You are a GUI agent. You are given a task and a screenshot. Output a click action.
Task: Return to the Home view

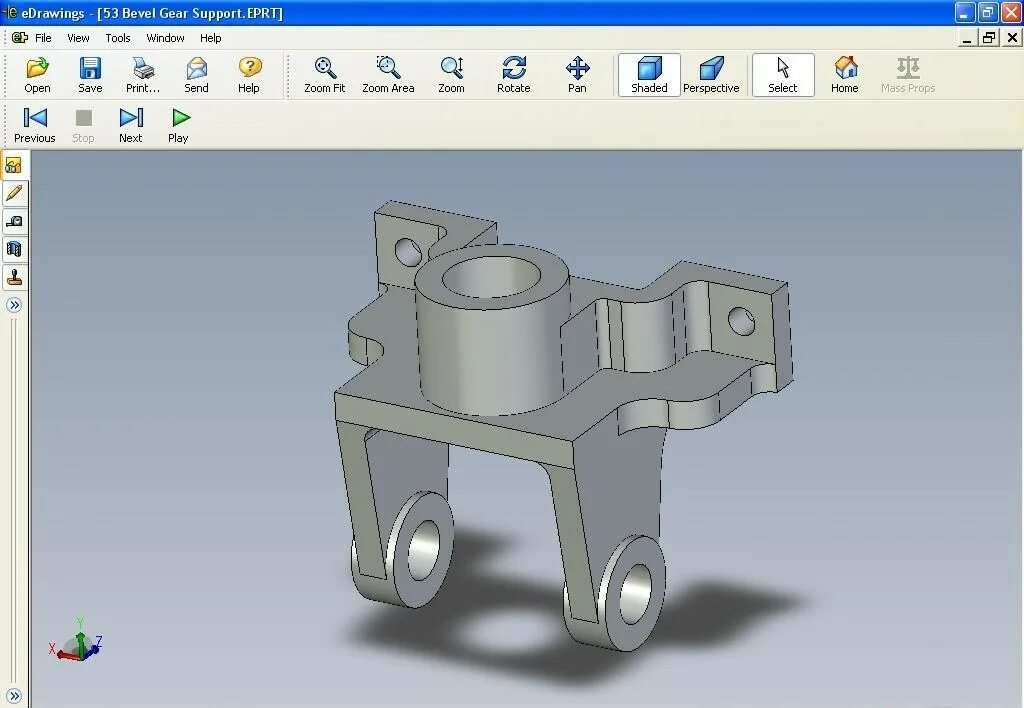coord(845,74)
